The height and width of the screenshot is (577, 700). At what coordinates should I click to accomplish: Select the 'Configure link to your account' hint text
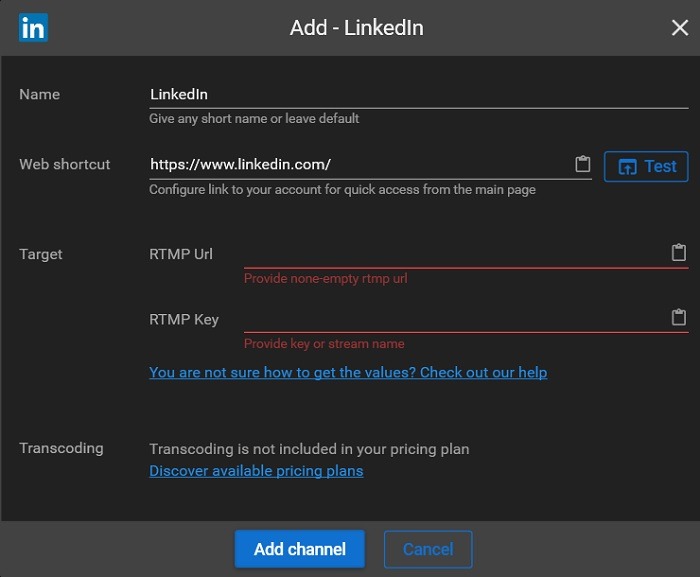click(x=342, y=190)
